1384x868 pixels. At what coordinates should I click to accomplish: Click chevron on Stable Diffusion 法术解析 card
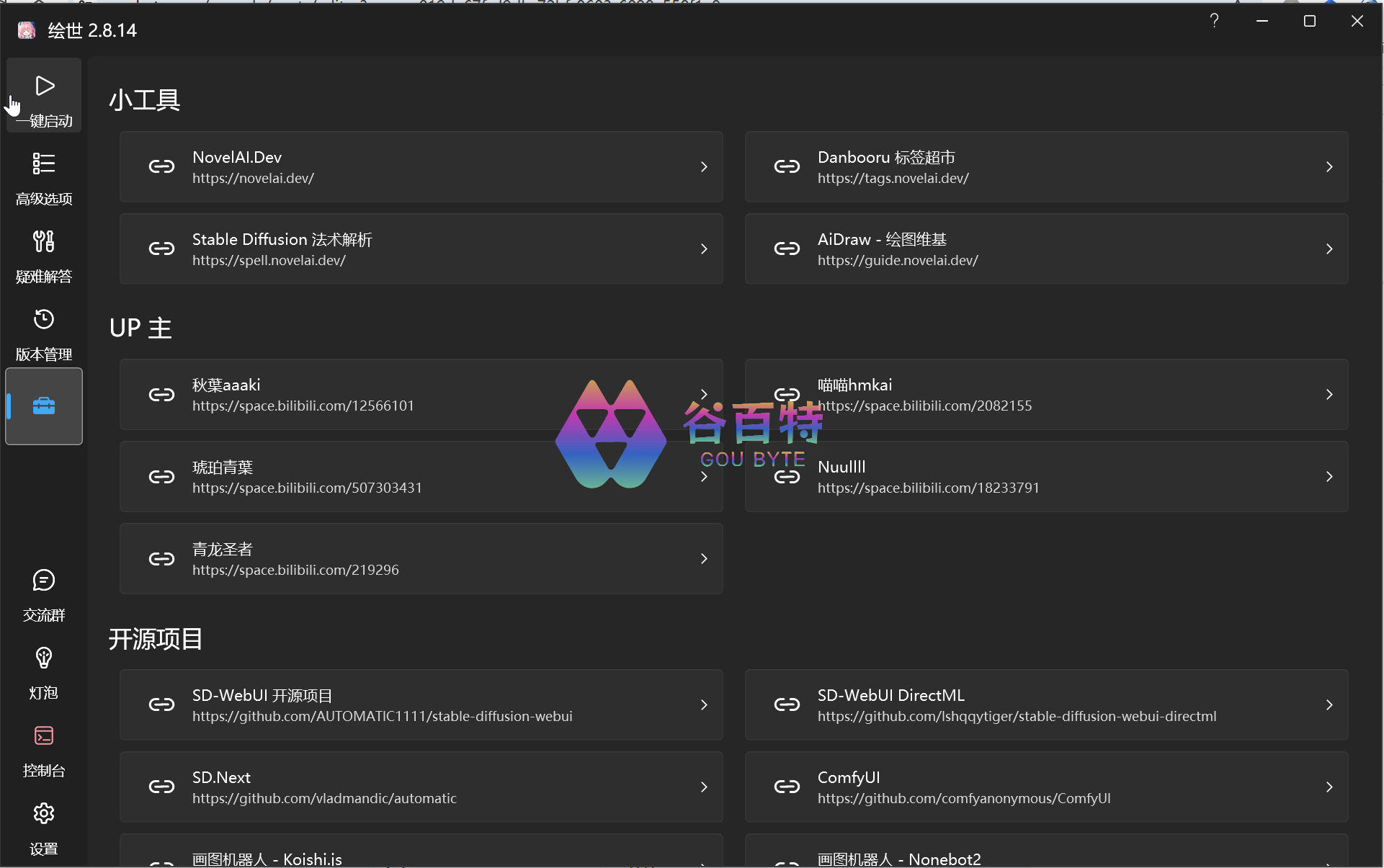tap(704, 249)
